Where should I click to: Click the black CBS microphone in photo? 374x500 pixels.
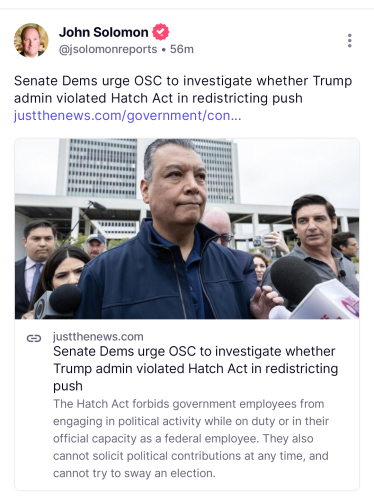pos(58,300)
